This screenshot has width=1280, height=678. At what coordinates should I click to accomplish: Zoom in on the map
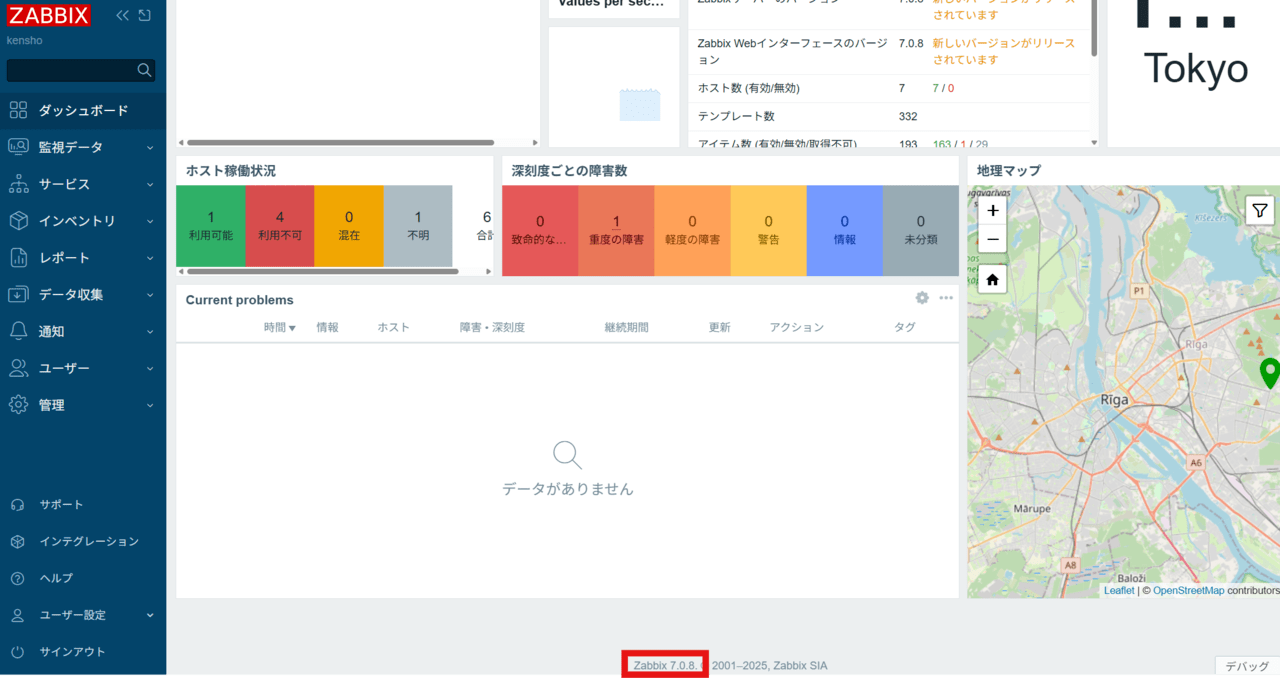tap(992, 211)
